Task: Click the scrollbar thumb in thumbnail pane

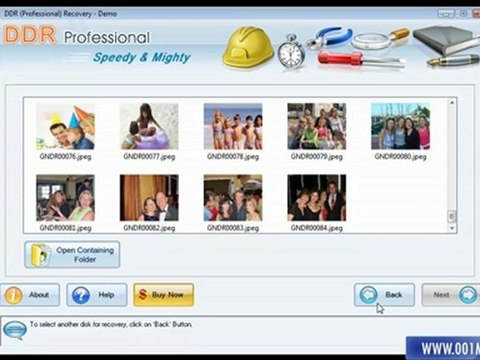Action: tap(452, 216)
